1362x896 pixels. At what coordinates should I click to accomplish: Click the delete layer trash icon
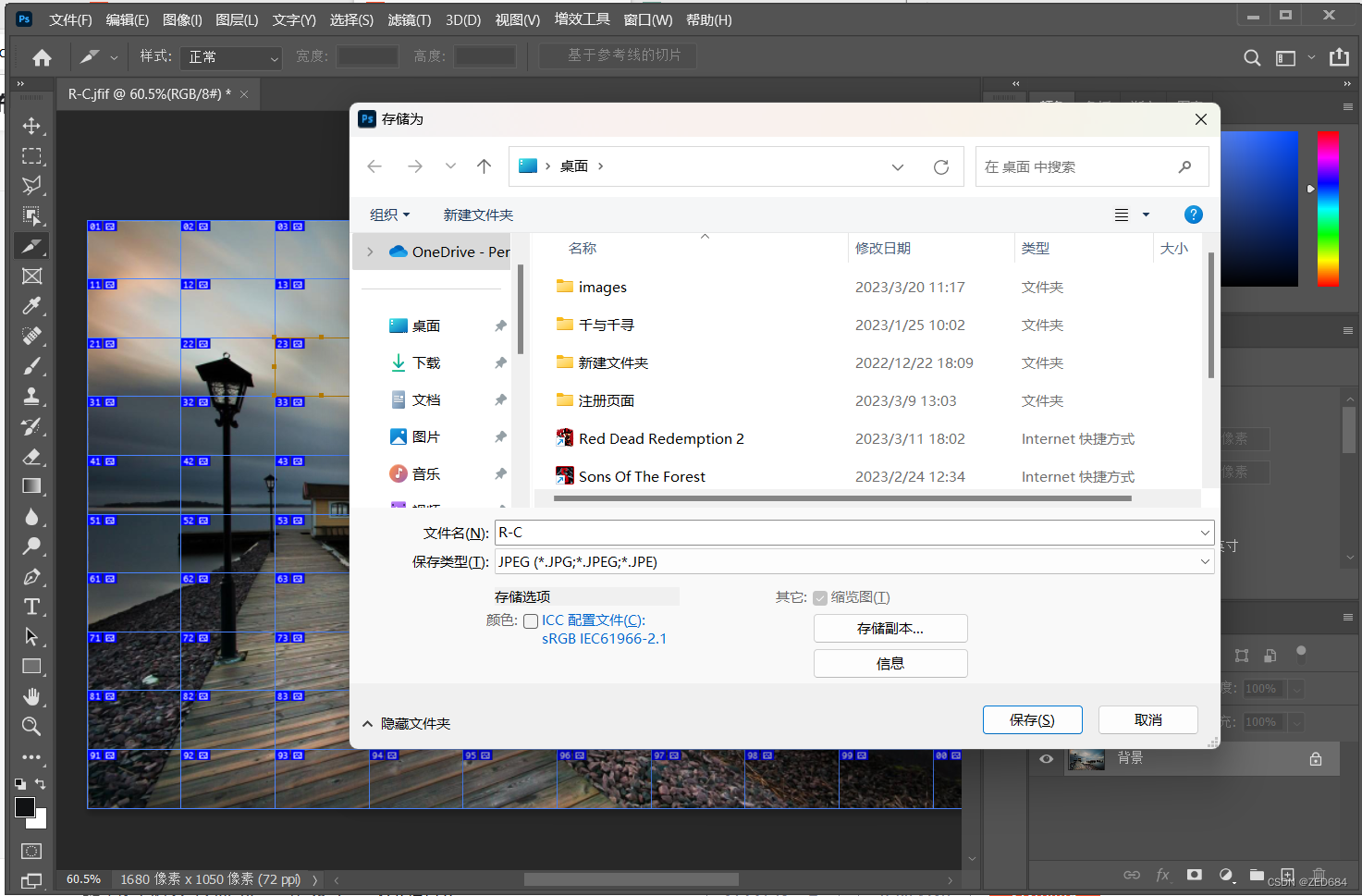tap(1319, 875)
